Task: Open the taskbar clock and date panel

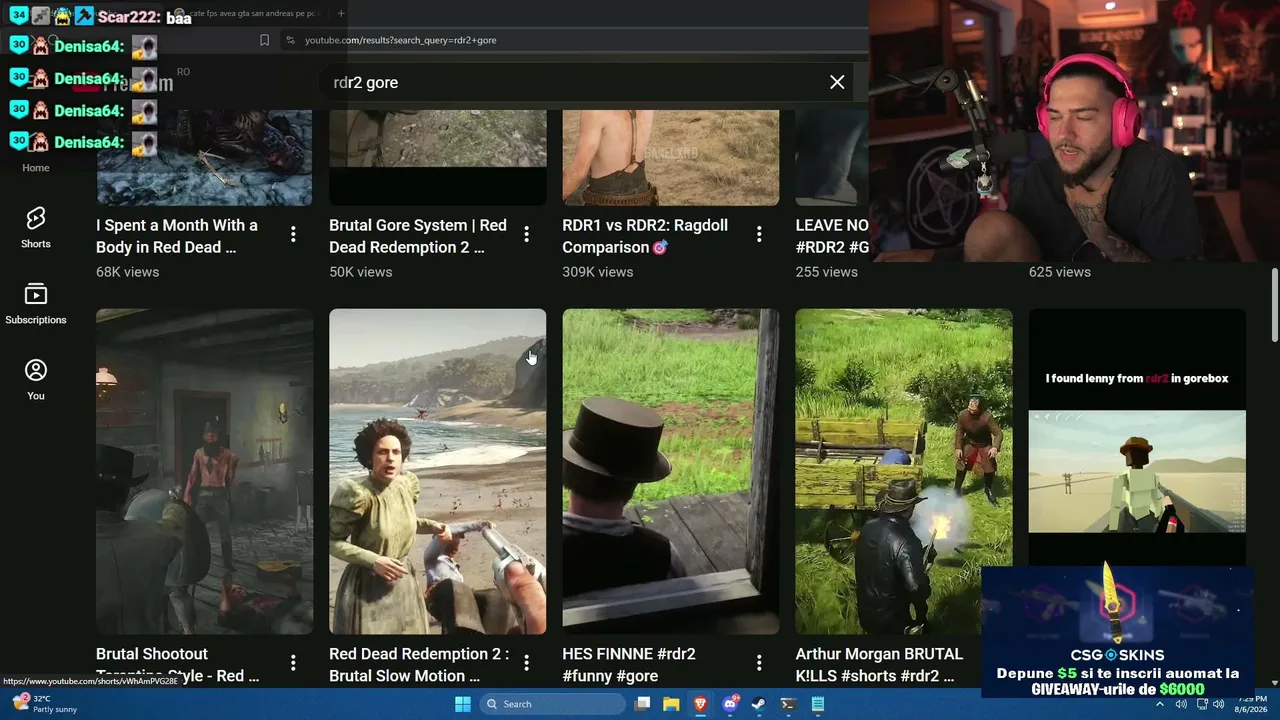Action: [x=1252, y=704]
